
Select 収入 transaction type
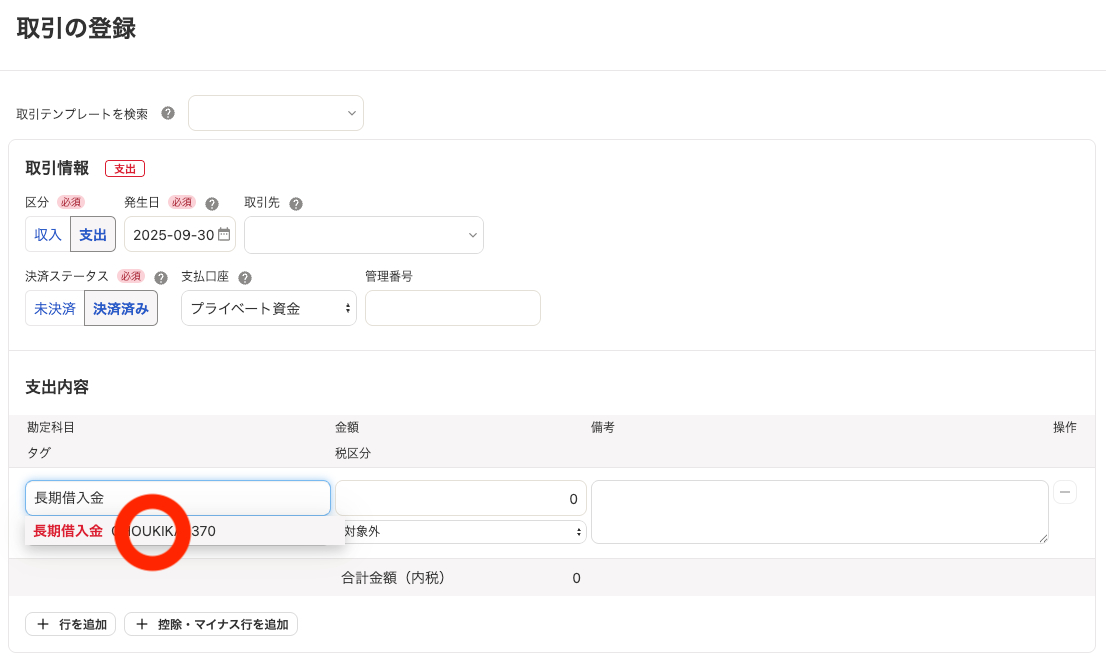pyautogui.click(x=48, y=235)
